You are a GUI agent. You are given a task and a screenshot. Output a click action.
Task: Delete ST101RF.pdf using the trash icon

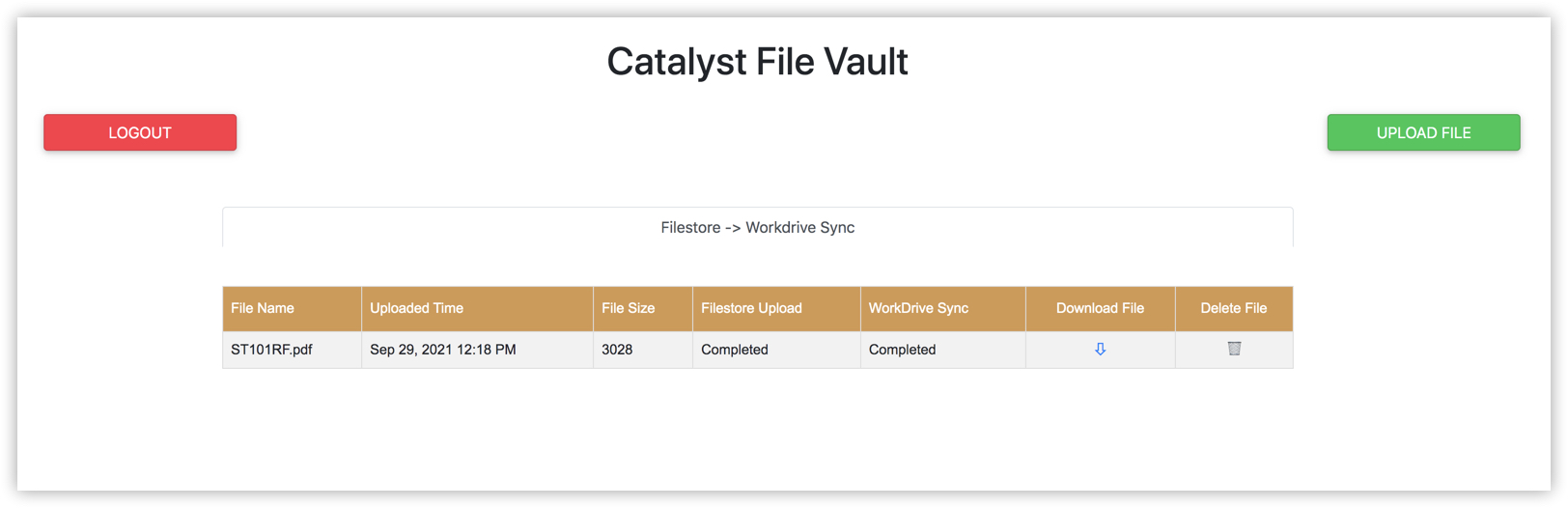(x=1234, y=349)
